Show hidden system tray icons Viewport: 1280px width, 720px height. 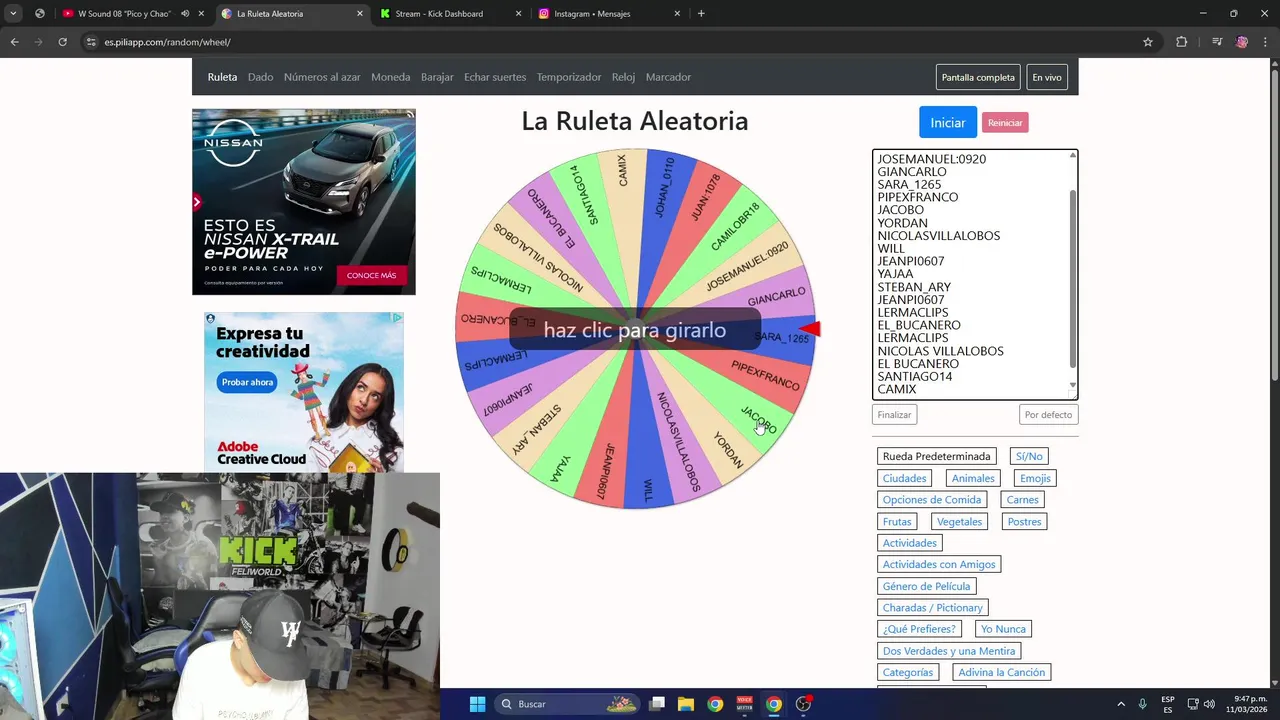[1121, 704]
